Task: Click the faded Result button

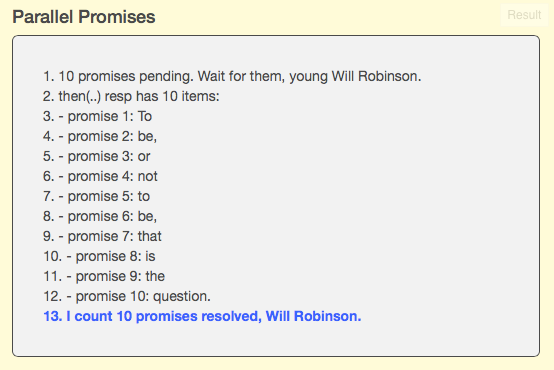Action: coord(524,15)
